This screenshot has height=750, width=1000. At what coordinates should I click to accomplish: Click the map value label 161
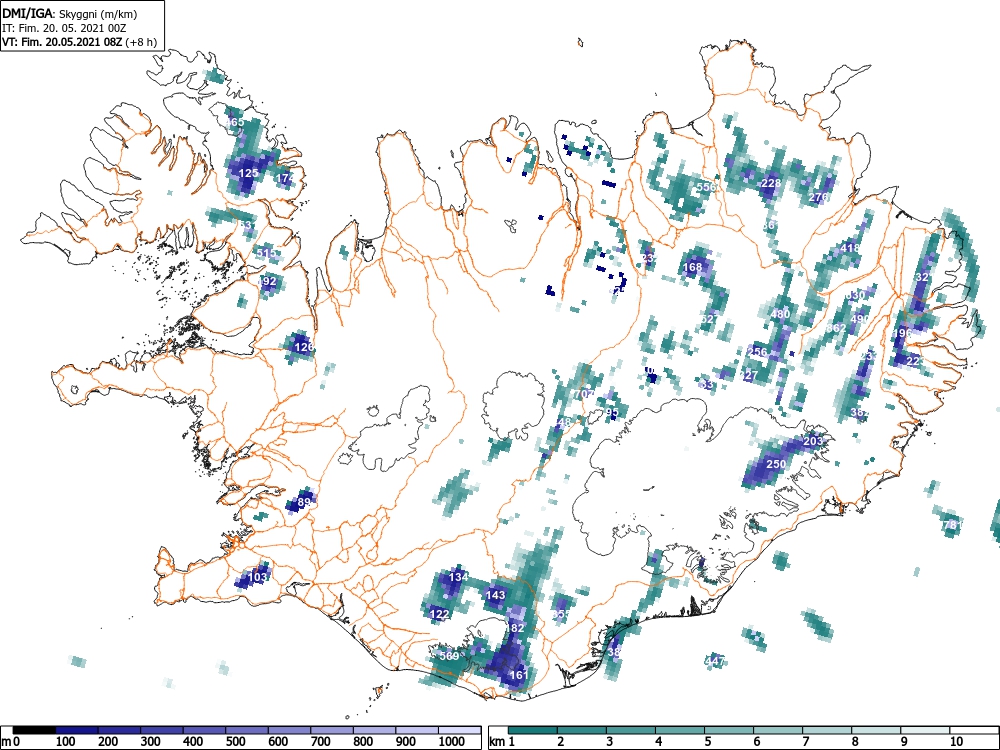pyautogui.click(x=520, y=675)
